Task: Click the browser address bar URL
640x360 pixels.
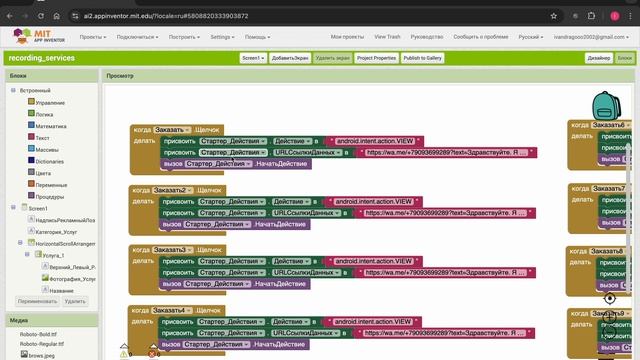Action: 166,16
